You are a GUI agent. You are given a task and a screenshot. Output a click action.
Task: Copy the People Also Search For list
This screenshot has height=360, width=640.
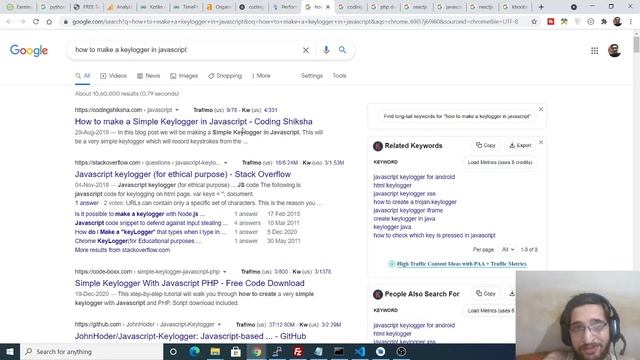click(486, 293)
